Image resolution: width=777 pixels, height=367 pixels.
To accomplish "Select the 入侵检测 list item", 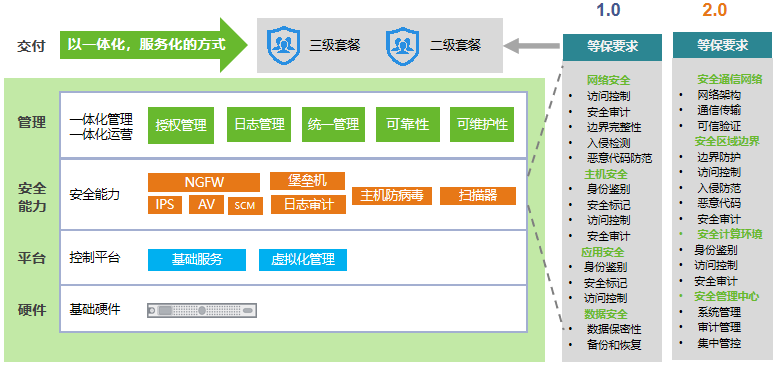I will coord(609,144).
